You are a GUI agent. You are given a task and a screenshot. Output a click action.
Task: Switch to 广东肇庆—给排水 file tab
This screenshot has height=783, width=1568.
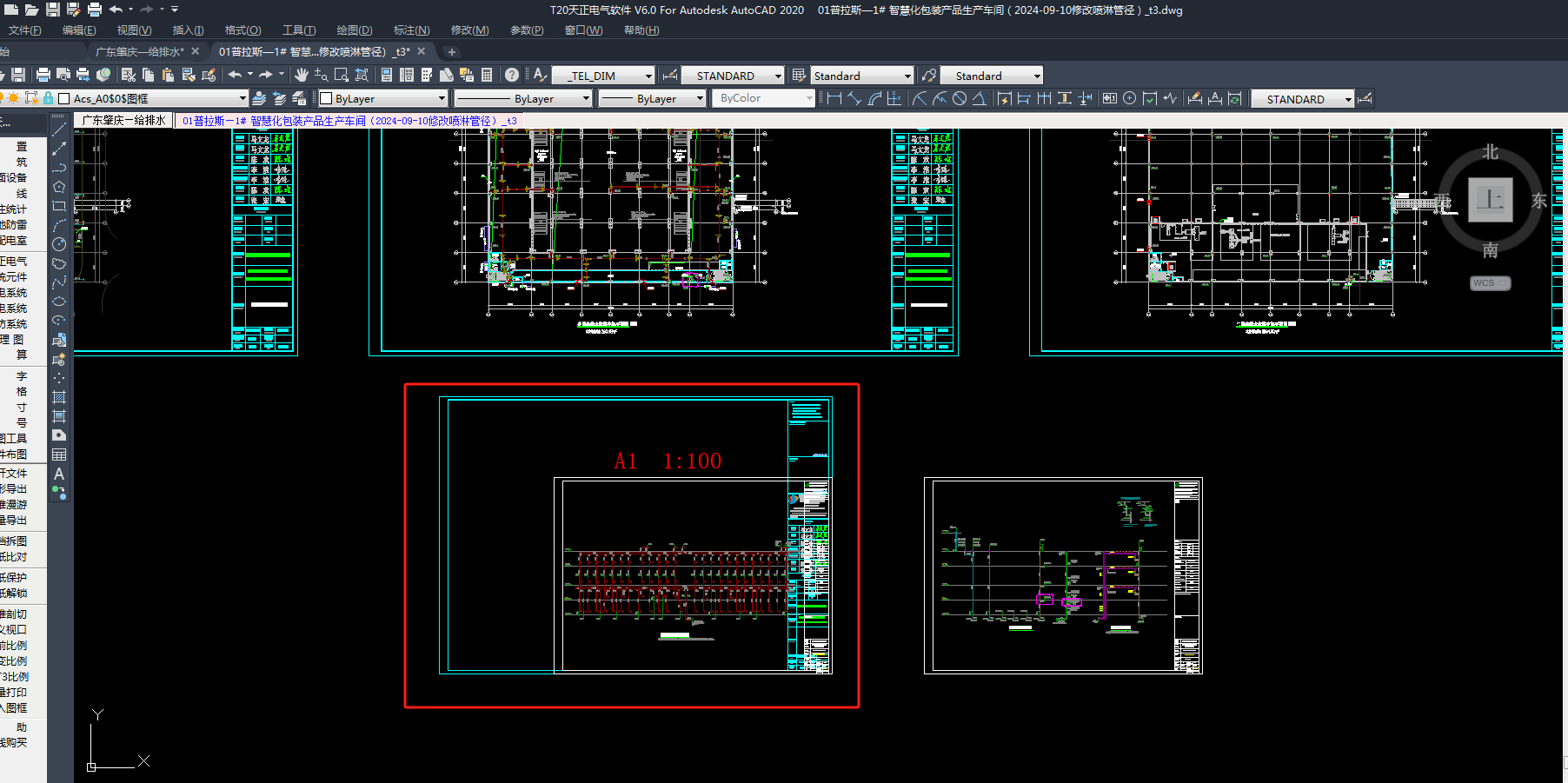[x=139, y=52]
